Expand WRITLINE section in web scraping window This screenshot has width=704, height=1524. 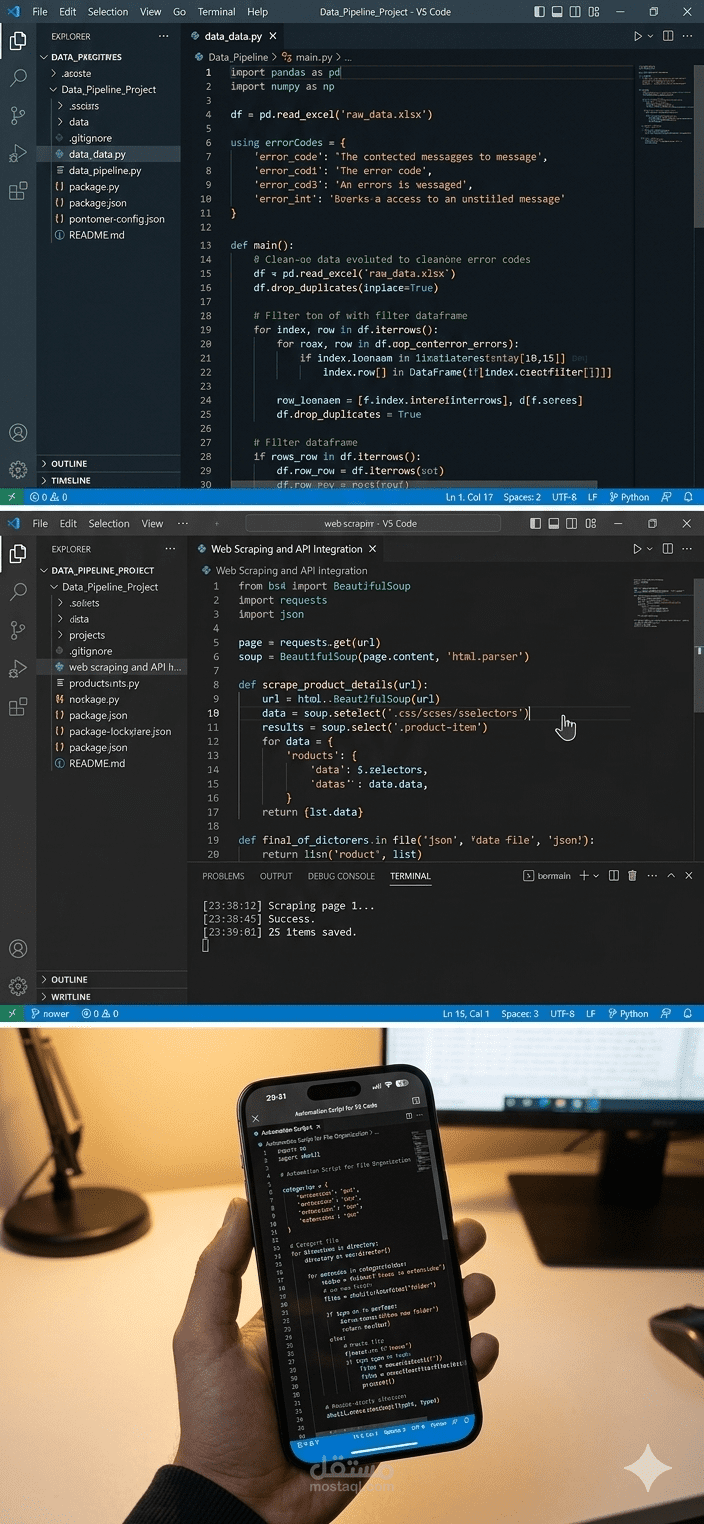click(112, 997)
